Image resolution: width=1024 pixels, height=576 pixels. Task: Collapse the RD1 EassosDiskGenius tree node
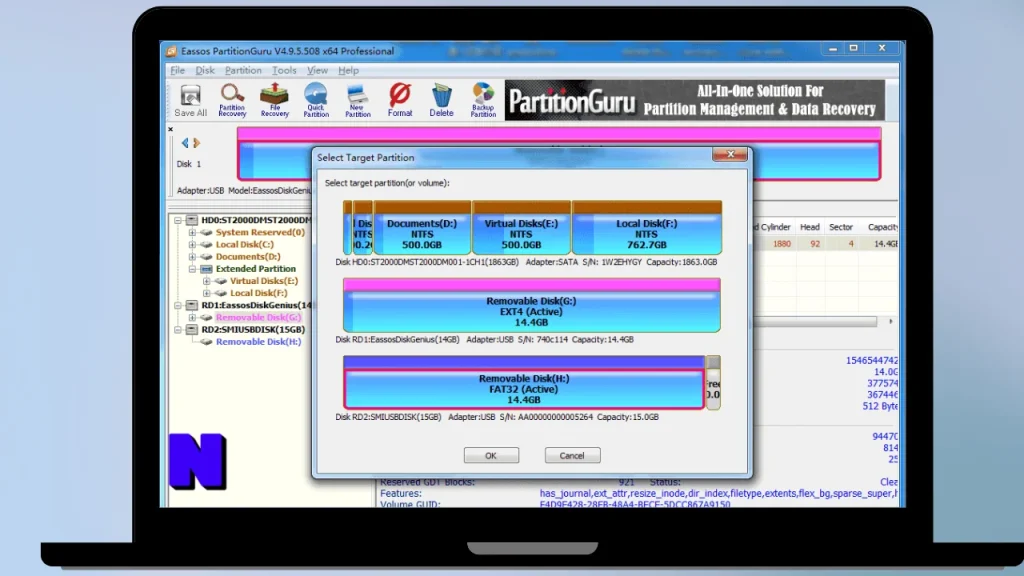(178, 306)
